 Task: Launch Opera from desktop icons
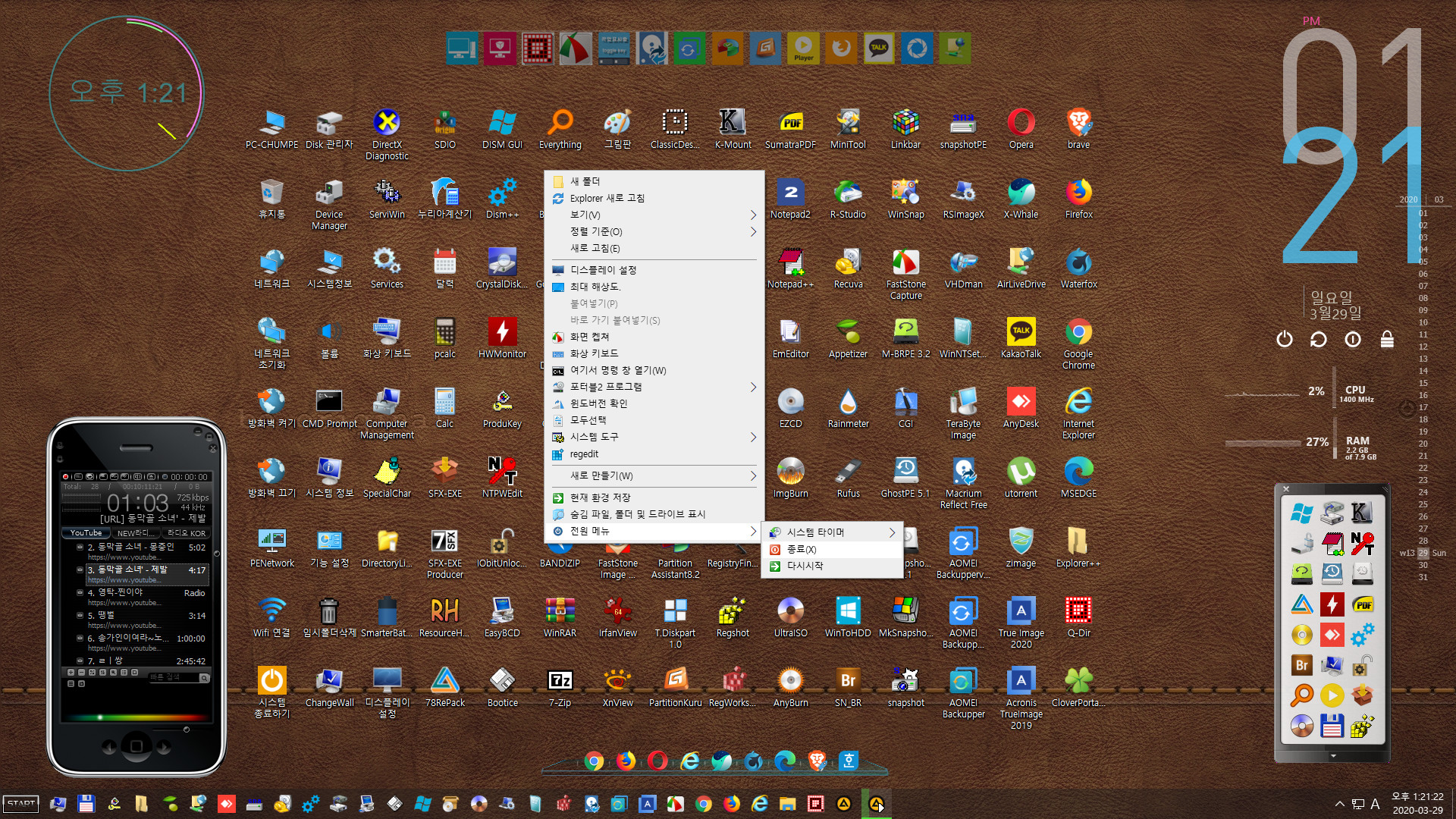(1021, 129)
